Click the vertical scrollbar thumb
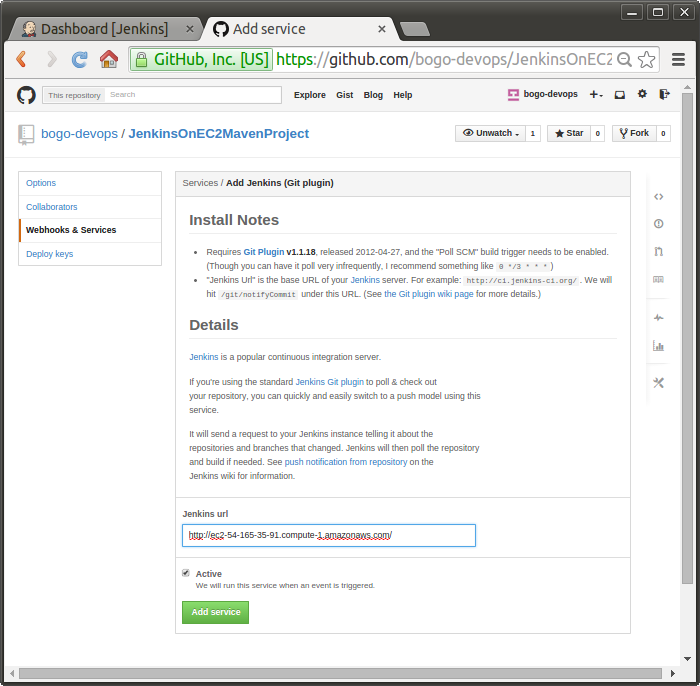The width and height of the screenshot is (700, 686). point(687,338)
